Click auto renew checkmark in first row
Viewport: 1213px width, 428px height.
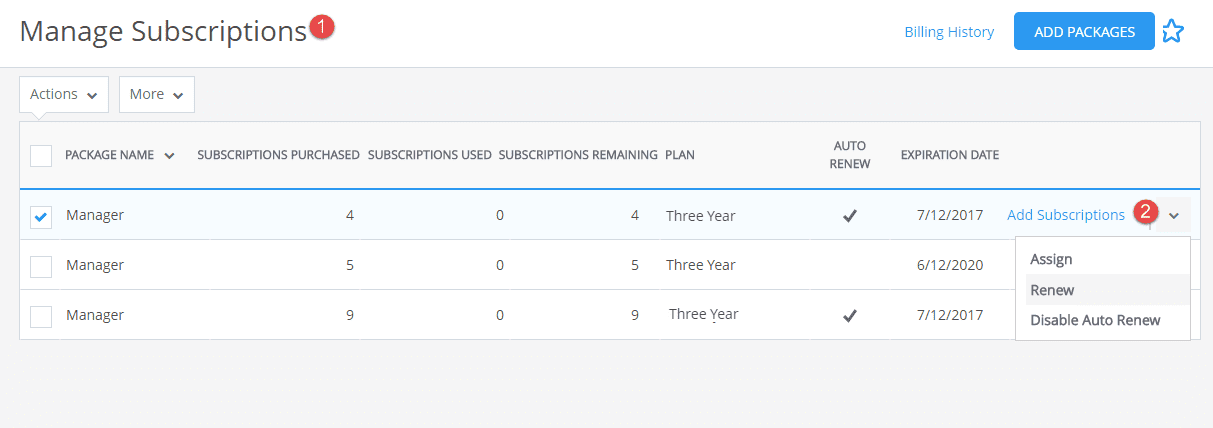click(x=850, y=215)
